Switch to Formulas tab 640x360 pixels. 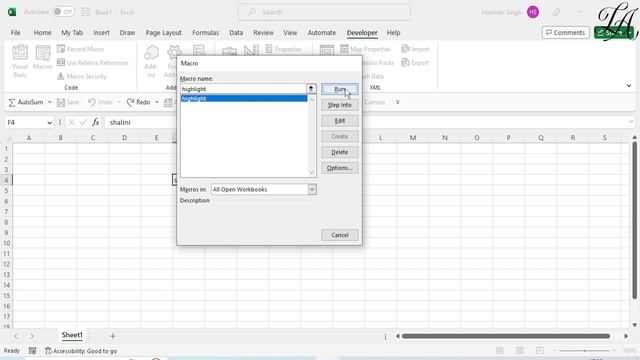click(x=205, y=33)
